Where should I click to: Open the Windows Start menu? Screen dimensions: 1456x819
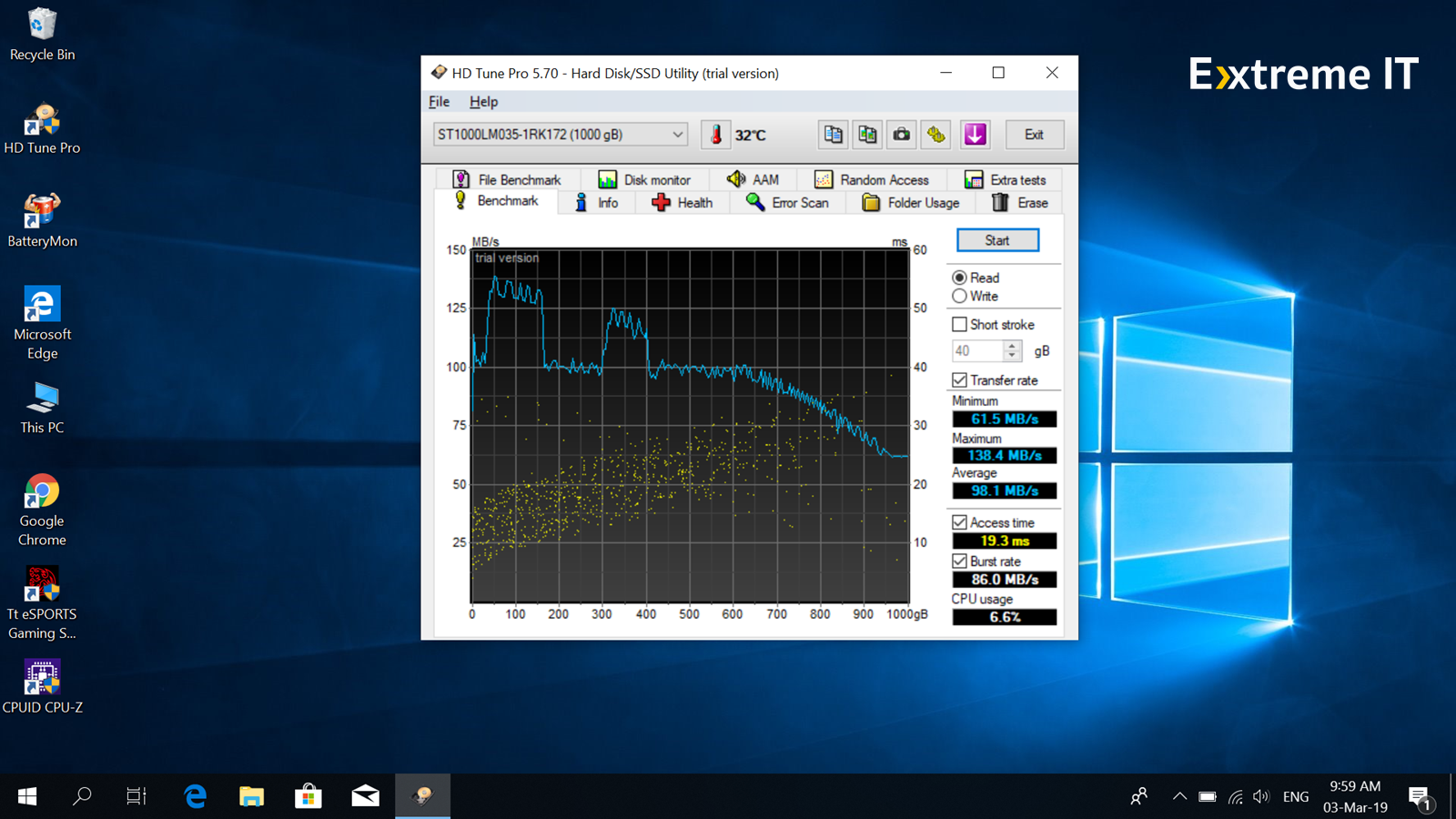coord(27,796)
